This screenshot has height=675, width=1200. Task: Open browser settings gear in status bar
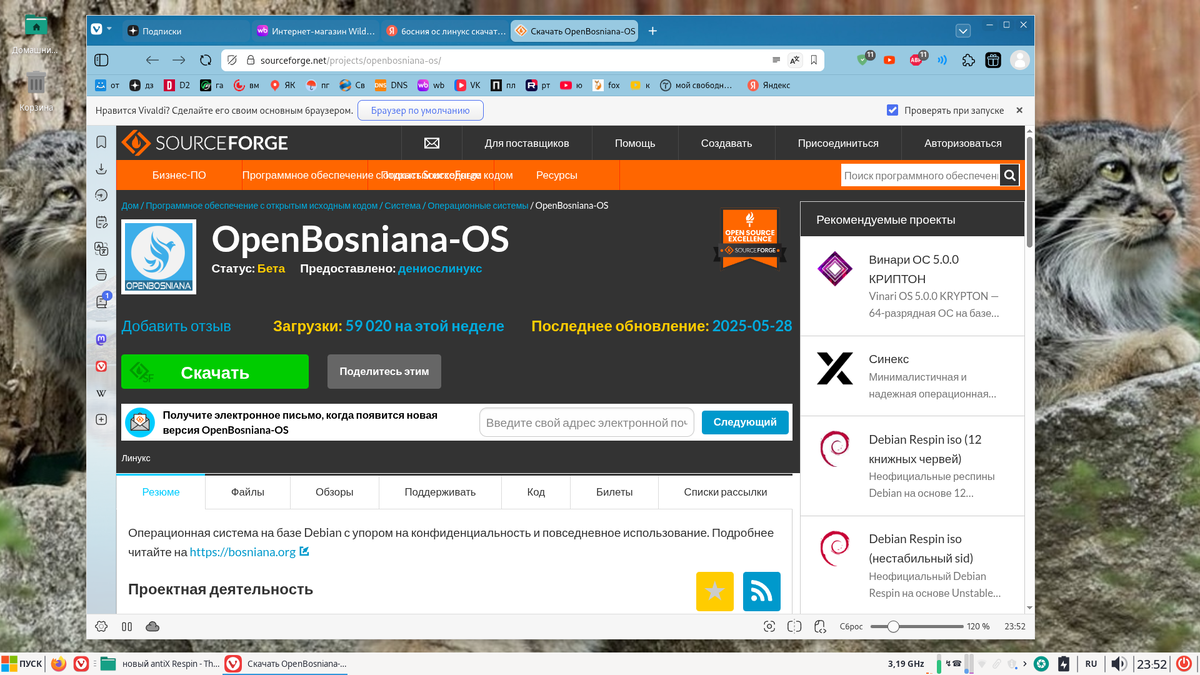coord(101,626)
